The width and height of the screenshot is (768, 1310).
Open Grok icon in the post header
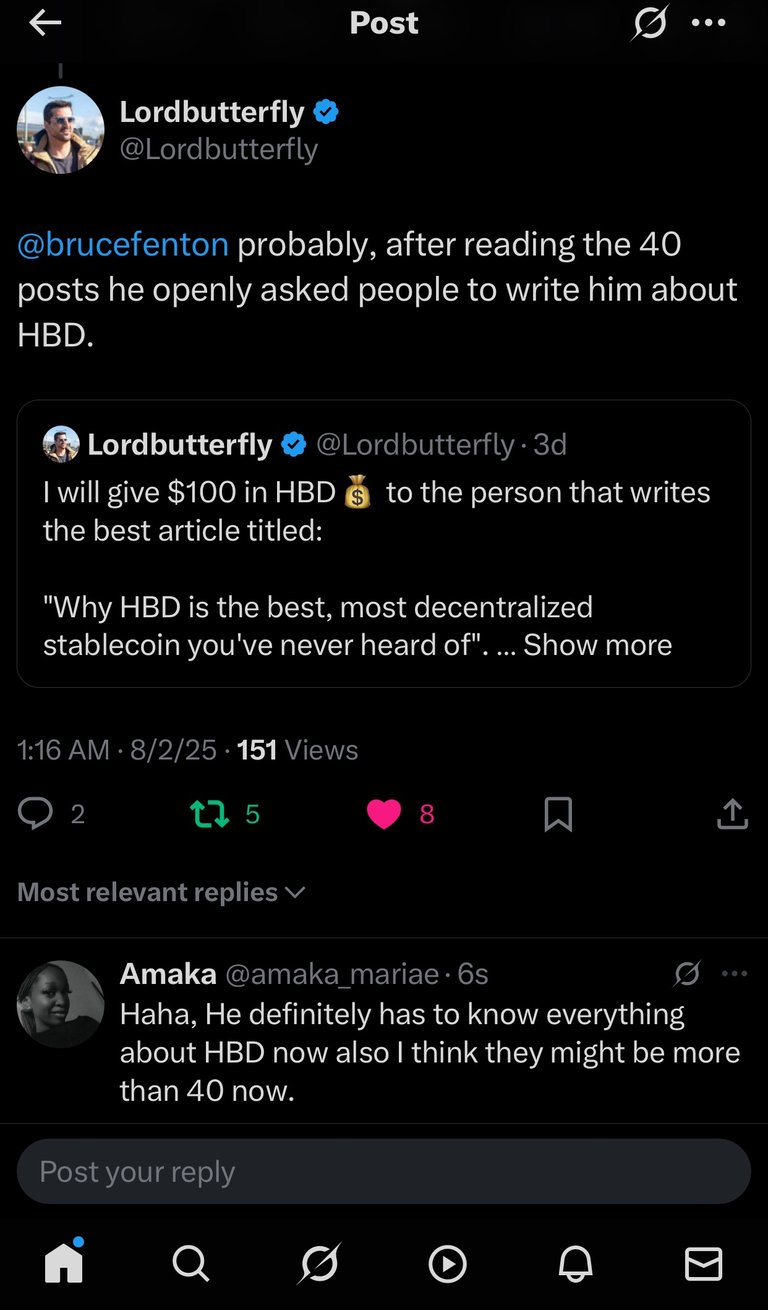point(649,24)
